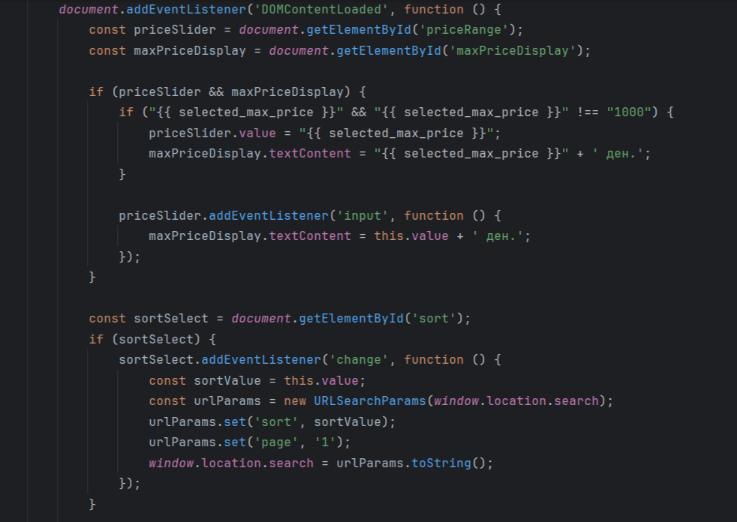Click URLSearchParams constructor name

(369, 401)
